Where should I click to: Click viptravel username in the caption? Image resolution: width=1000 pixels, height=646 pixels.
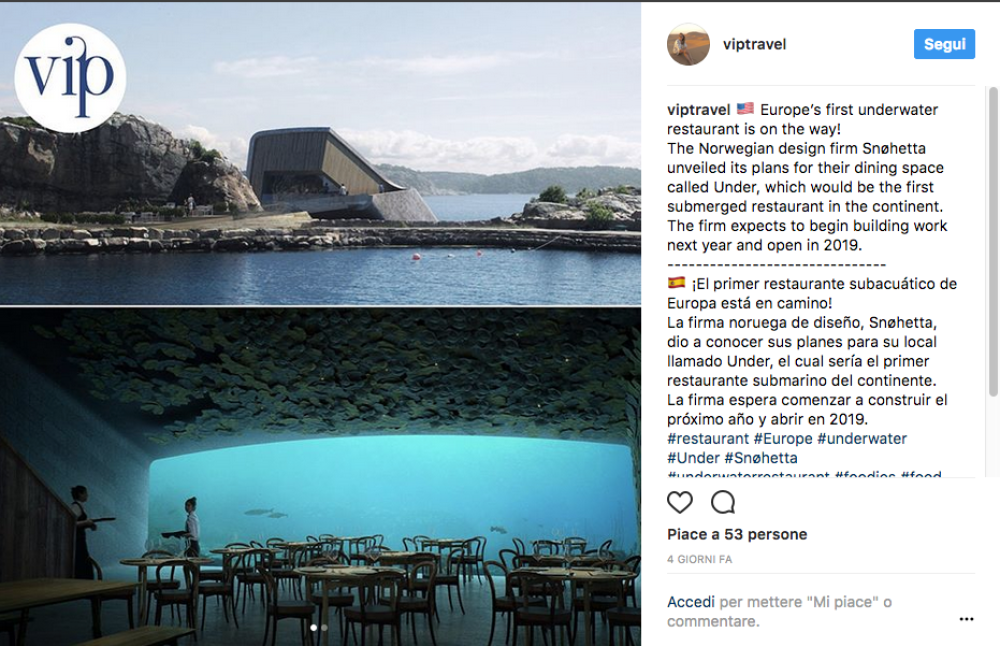[698, 109]
